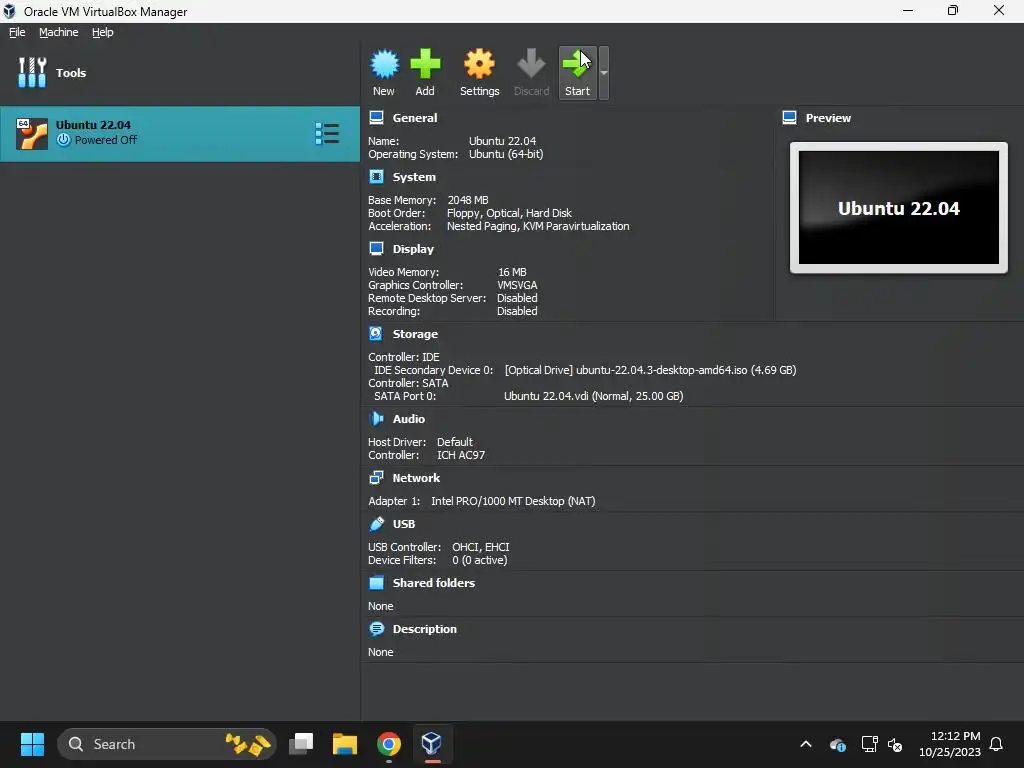Open the Network settings heading link
Screen dimensions: 1024x768
pyautogui.click(x=416, y=478)
